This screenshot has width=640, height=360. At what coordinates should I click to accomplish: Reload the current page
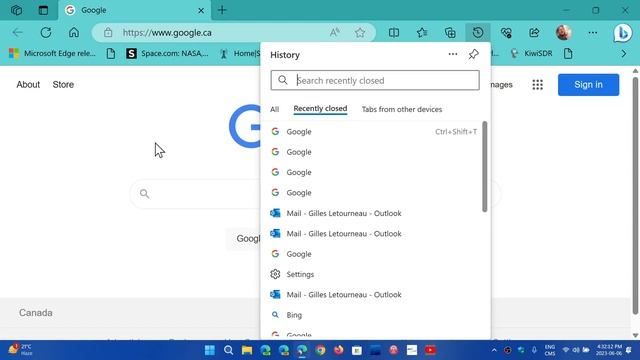46,33
